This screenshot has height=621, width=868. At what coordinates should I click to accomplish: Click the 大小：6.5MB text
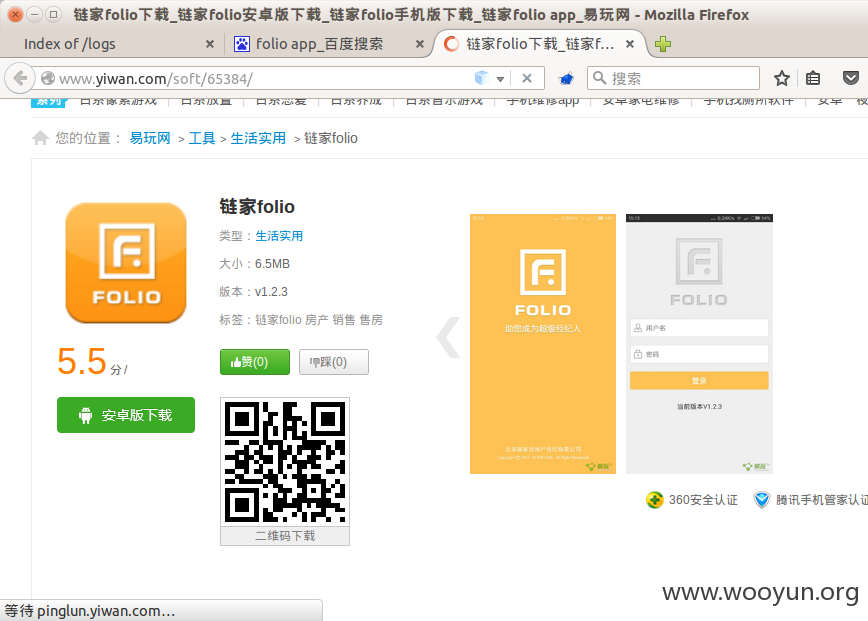(x=255, y=263)
